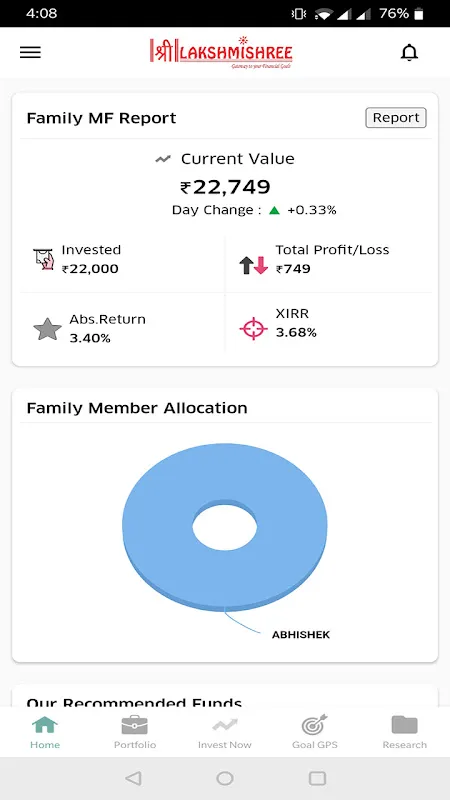Screen dimensions: 450x800
Task: Open the hamburger navigation menu
Action: click(30, 53)
